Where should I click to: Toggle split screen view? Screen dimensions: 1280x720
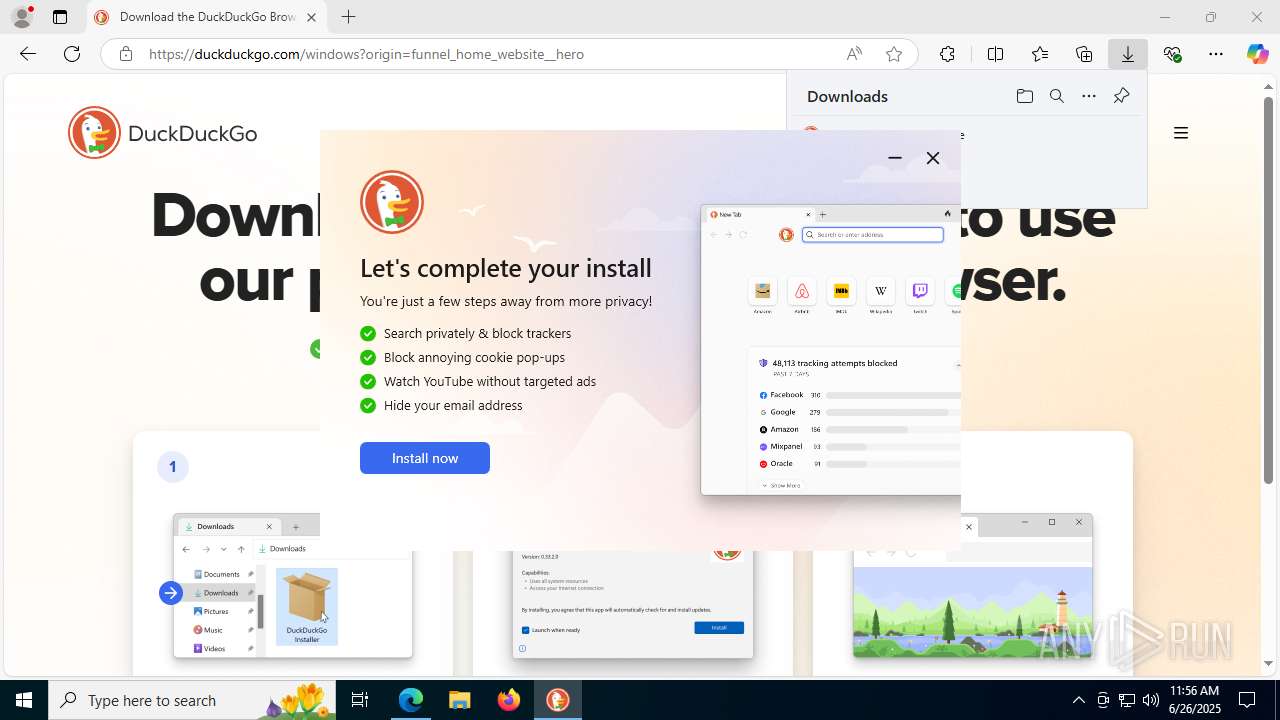pos(995,54)
